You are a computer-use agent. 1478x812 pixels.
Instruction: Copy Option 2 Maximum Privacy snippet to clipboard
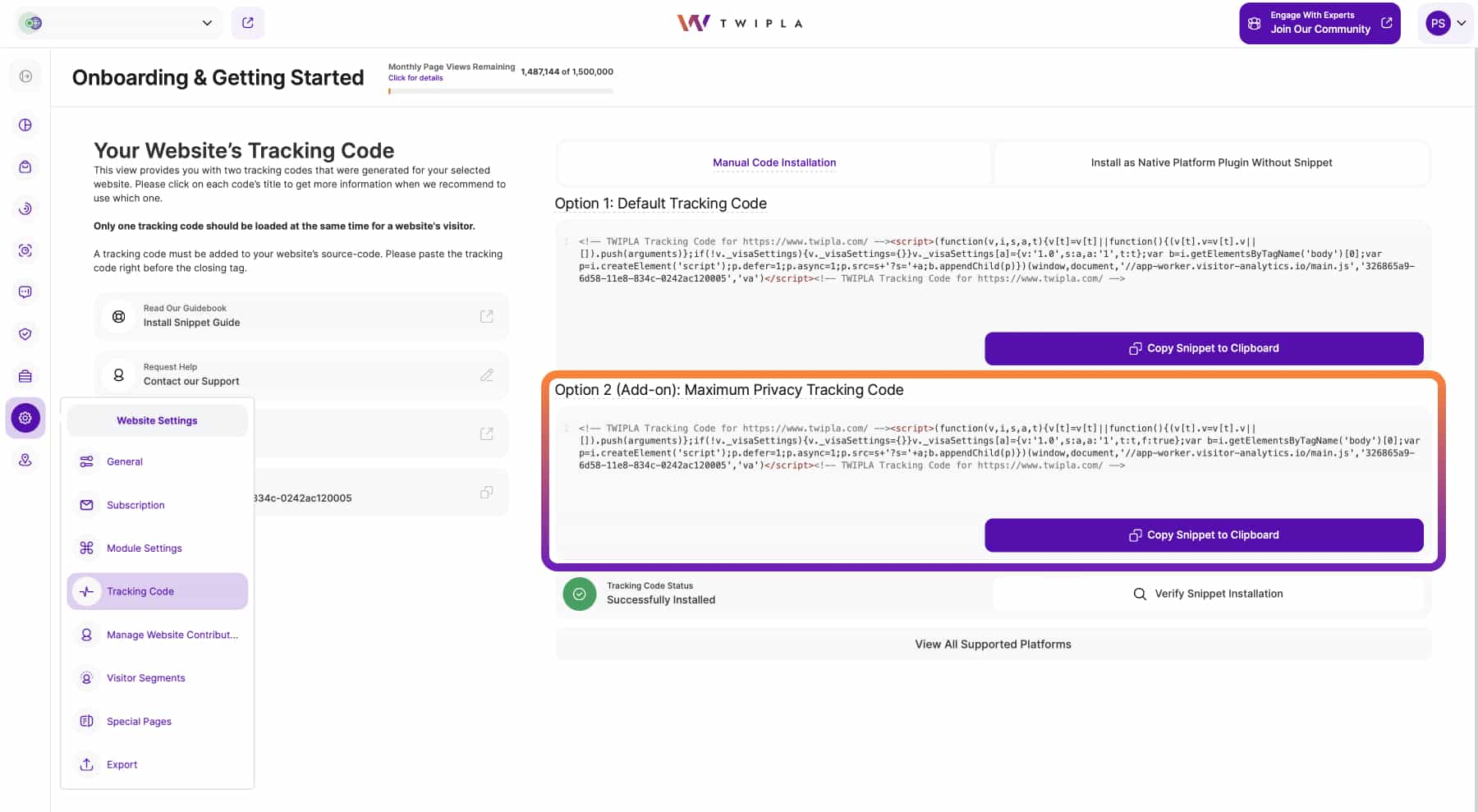[x=1204, y=535]
